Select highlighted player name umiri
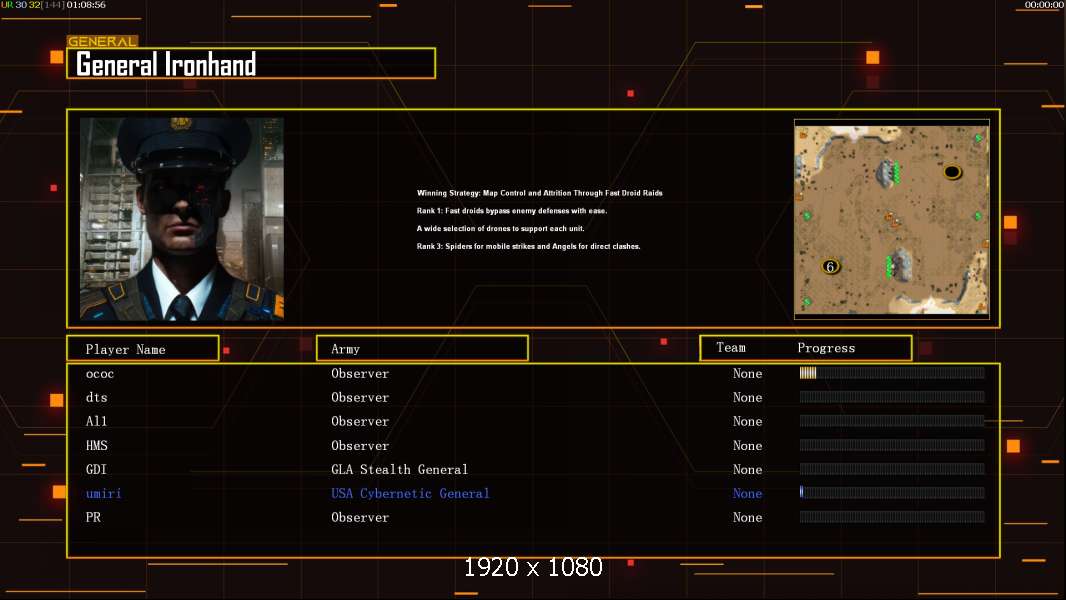 pos(103,493)
